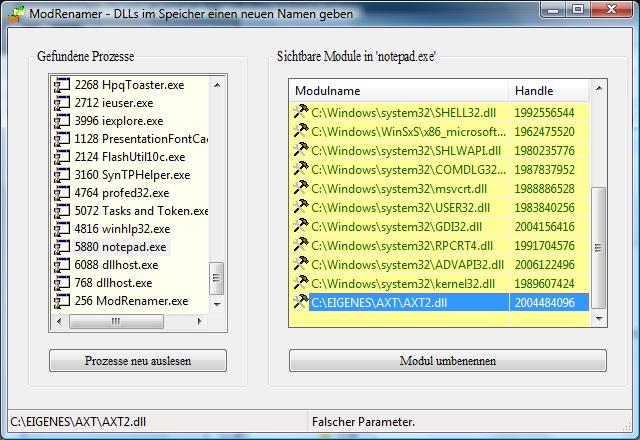Click process list horizontal scrollbar thumb
This screenshot has height=440, width=640.
(x=116, y=322)
